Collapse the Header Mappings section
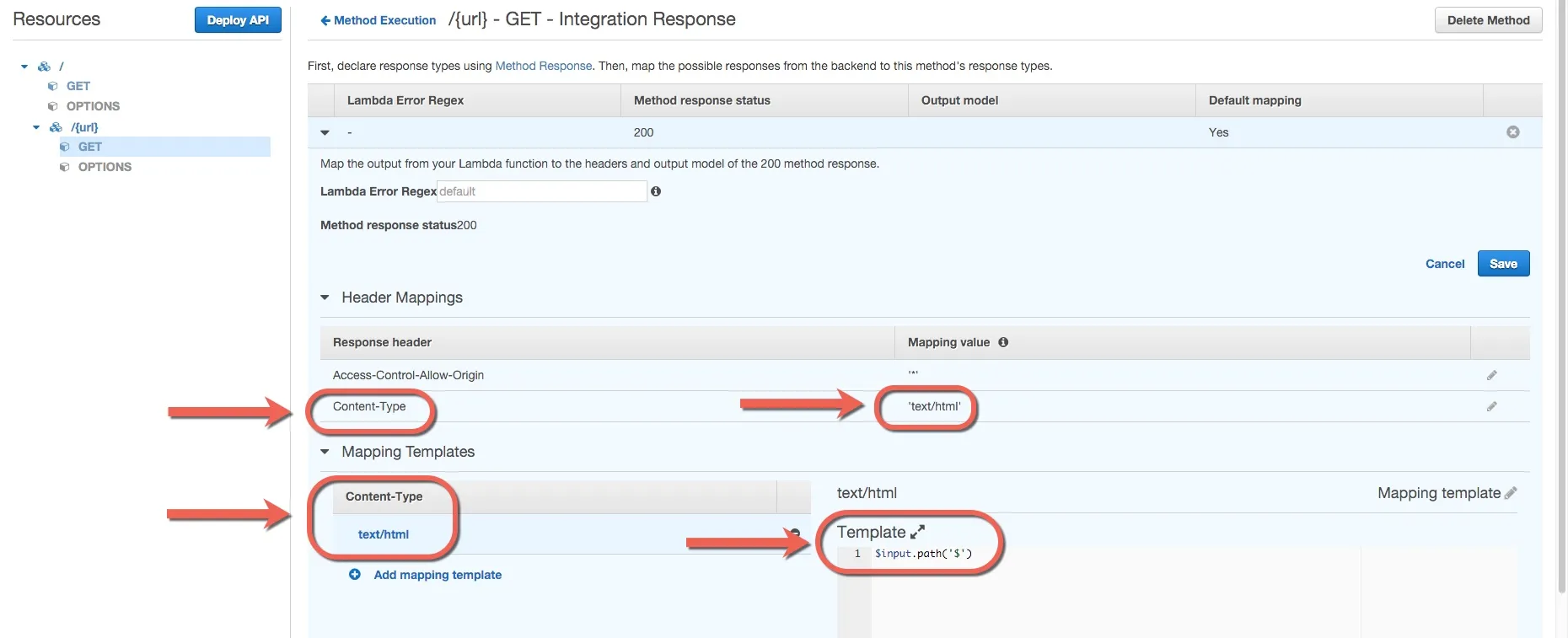 tap(325, 298)
